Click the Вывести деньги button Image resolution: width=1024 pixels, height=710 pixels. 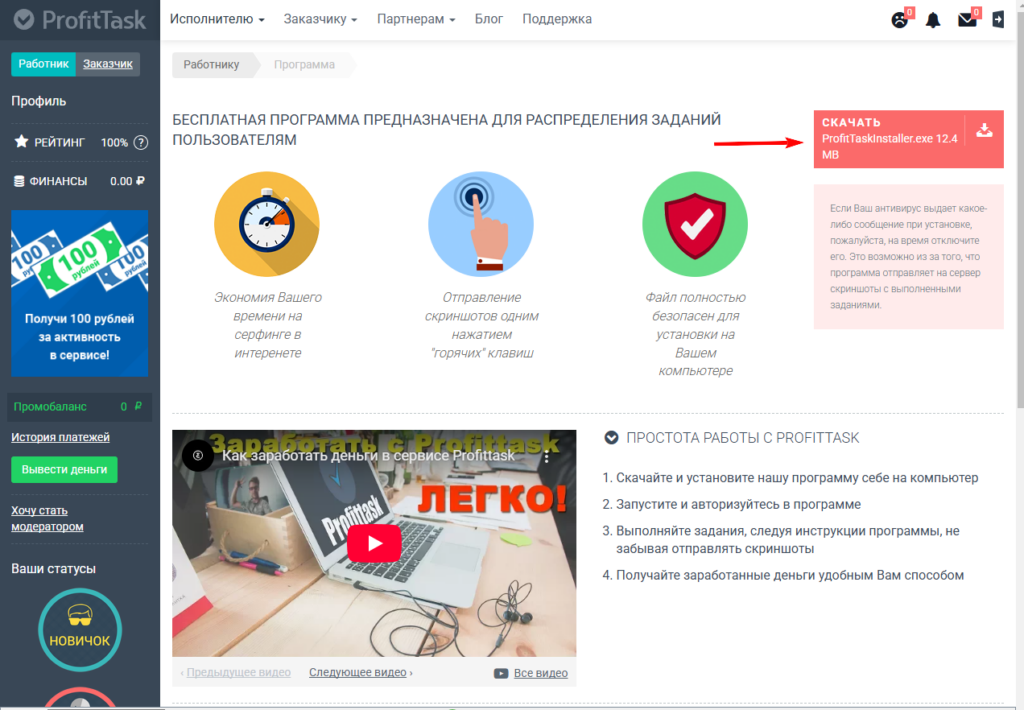[x=64, y=470]
